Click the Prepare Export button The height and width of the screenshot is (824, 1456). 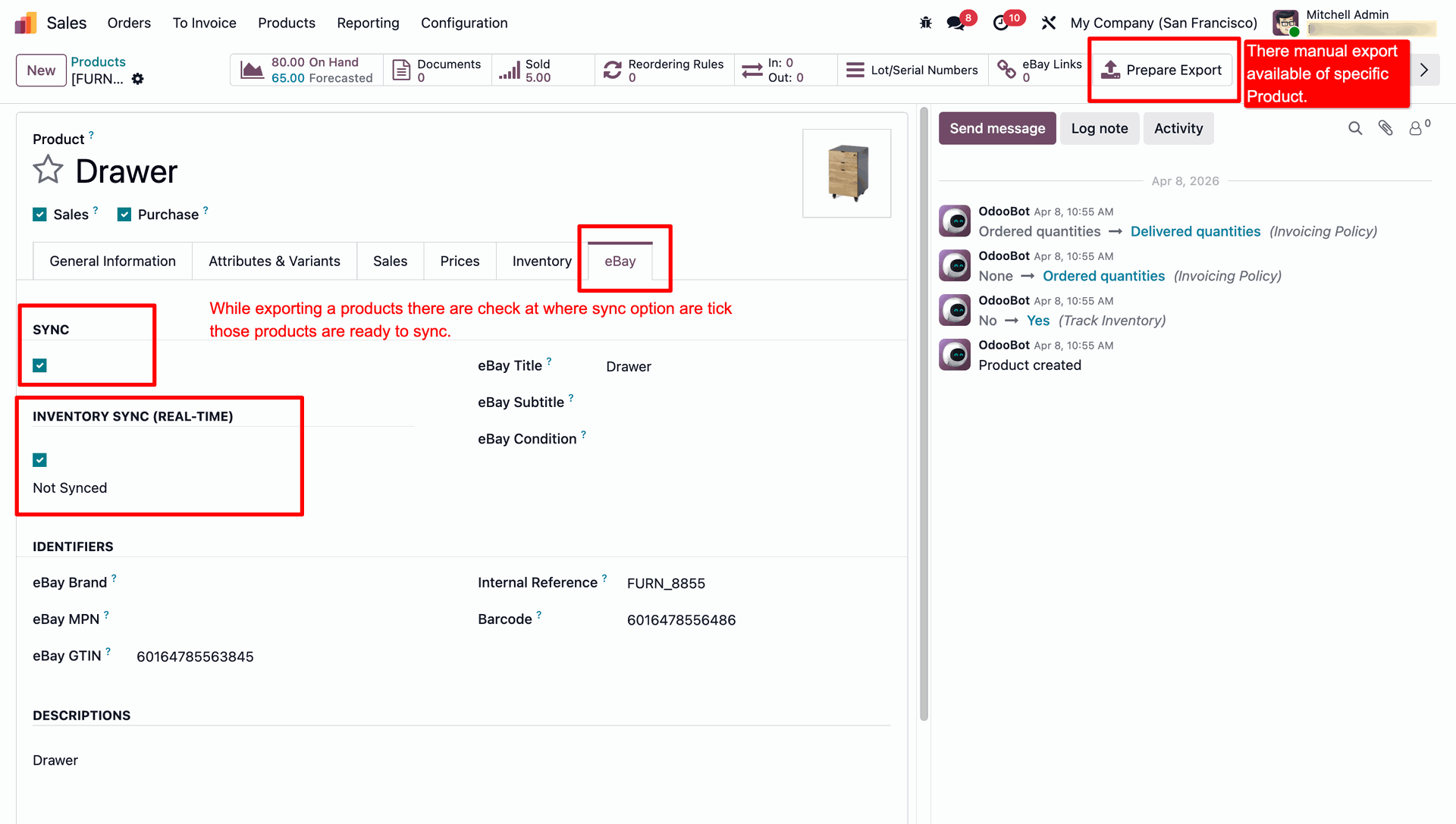1161,70
